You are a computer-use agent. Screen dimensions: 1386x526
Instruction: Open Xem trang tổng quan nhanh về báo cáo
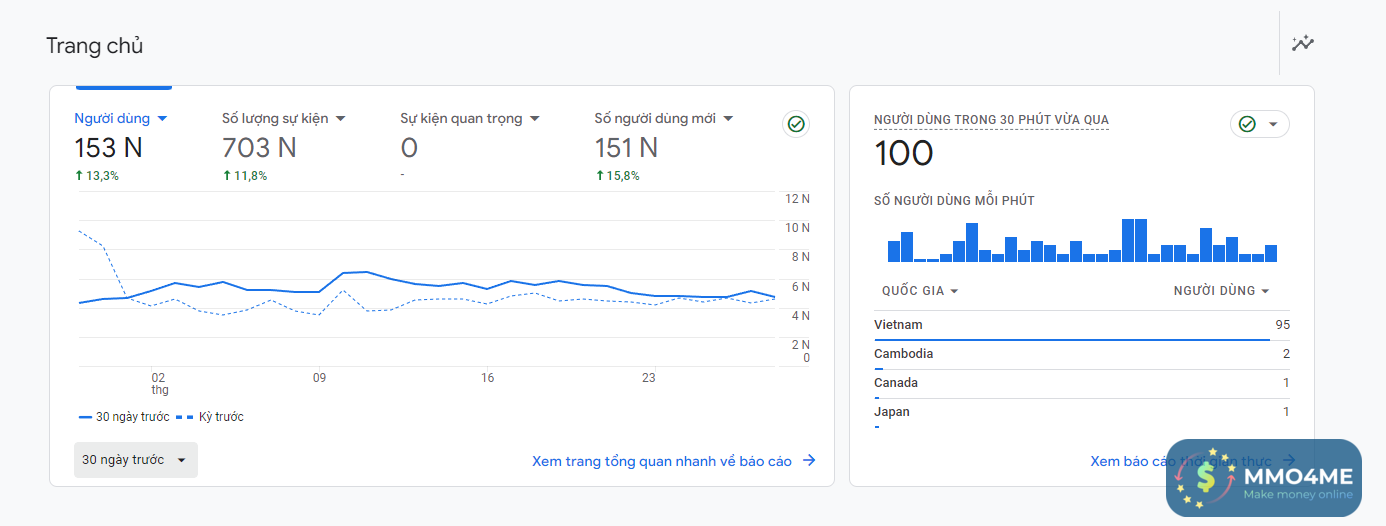click(662, 461)
